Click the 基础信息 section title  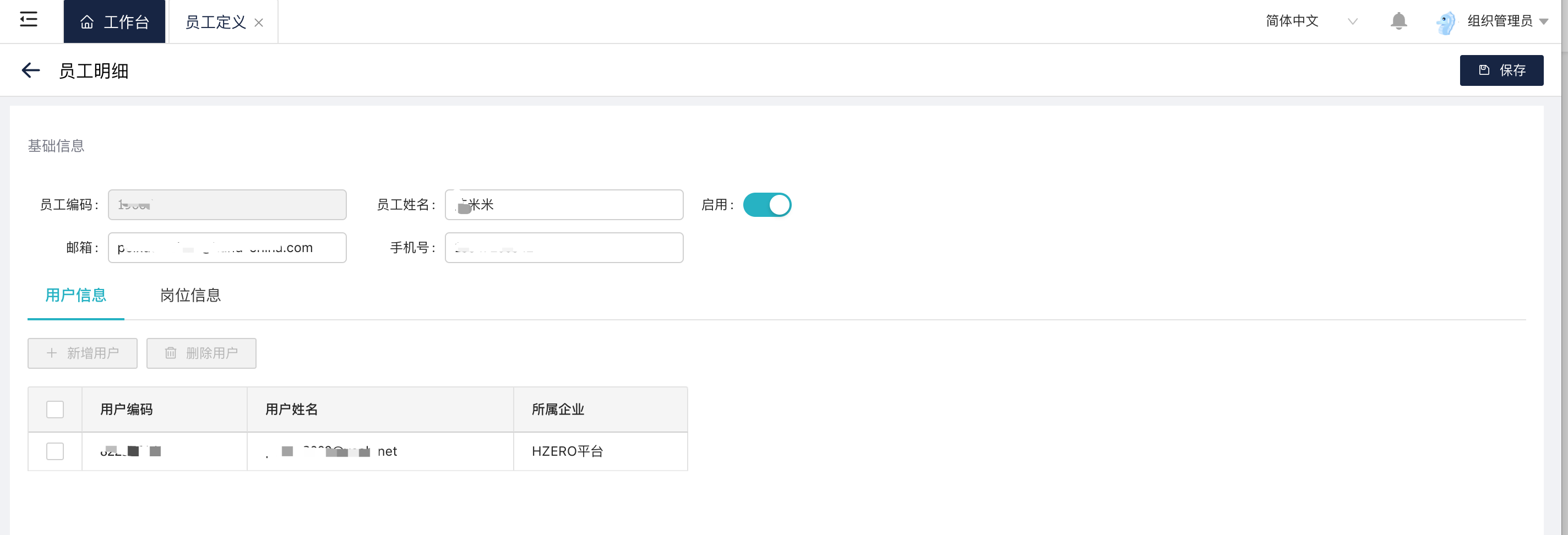click(56, 146)
